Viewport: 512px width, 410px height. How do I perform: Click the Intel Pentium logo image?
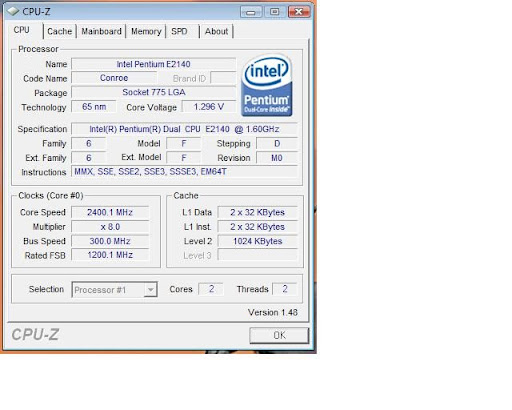[267, 85]
